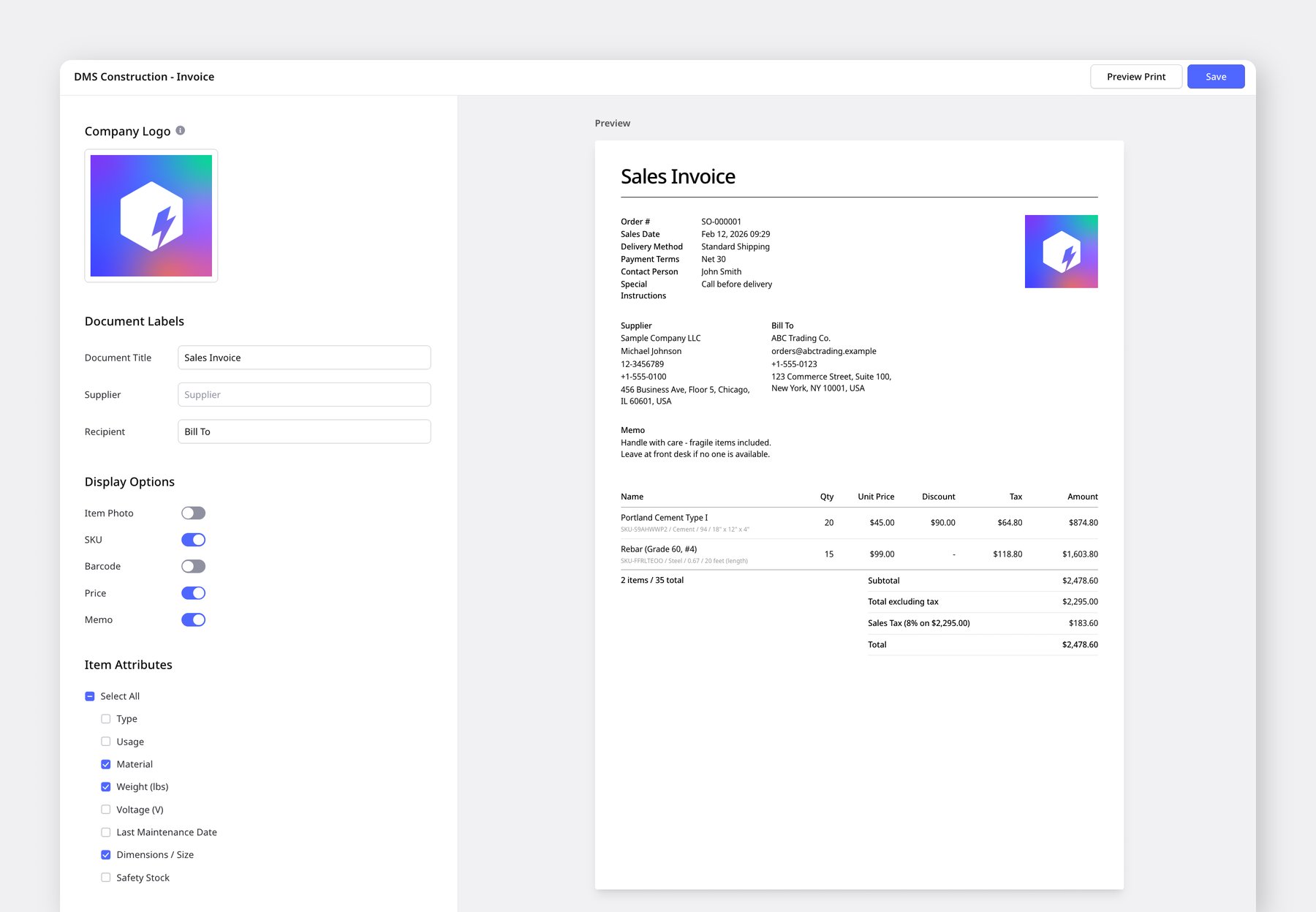Check the Type attribute checkbox
This screenshot has width=1316, height=912.
click(106, 719)
